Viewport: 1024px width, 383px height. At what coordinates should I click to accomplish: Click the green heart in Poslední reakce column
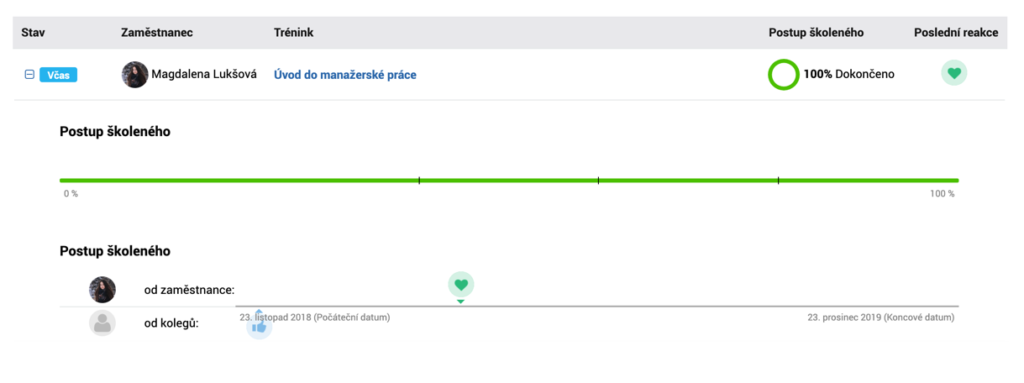coord(954,73)
